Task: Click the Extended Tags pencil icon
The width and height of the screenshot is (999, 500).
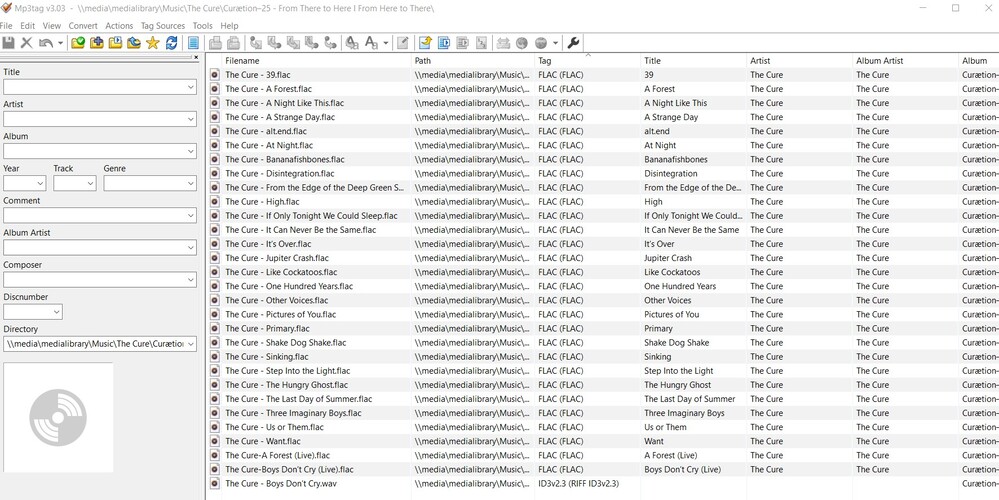Action: pos(403,43)
